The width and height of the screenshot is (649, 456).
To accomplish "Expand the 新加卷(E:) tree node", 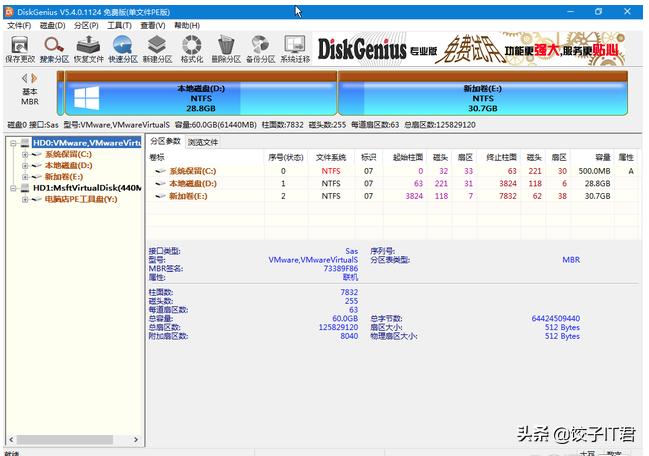I will pyautogui.click(x=25, y=177).
